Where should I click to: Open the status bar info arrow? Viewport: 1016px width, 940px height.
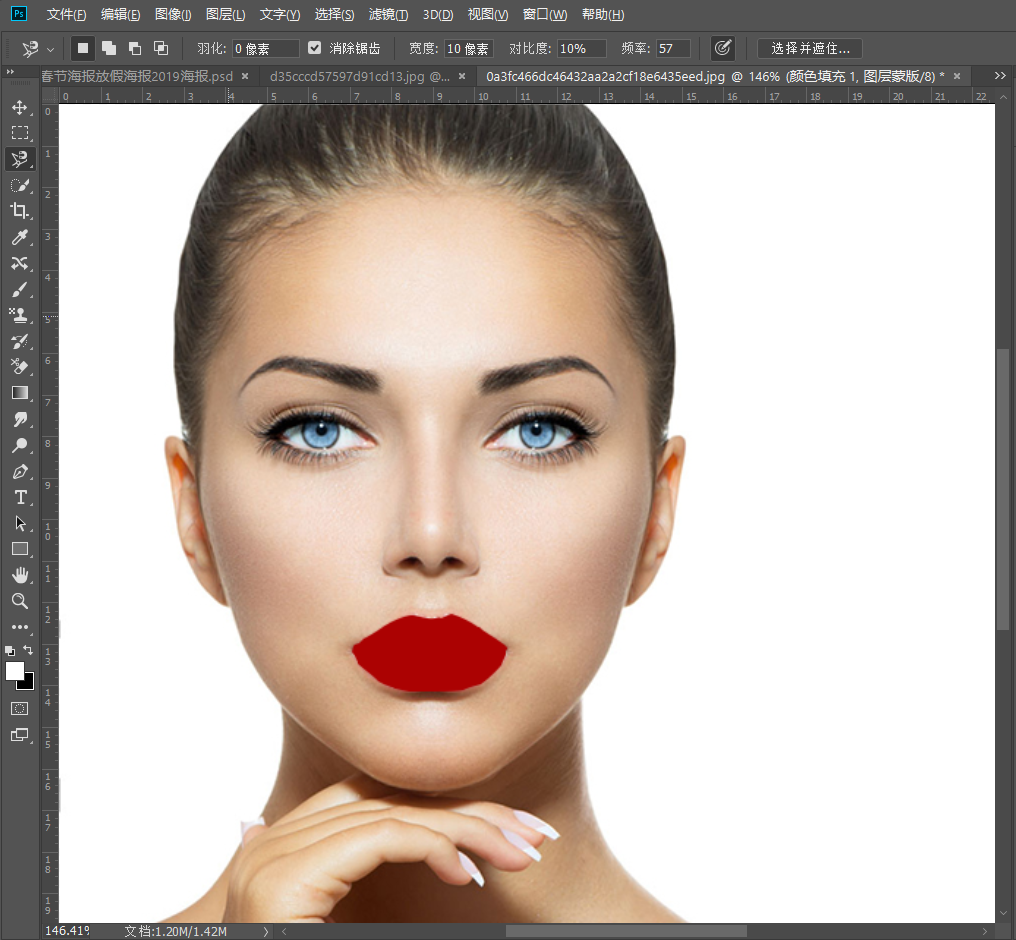coord(266,931)
